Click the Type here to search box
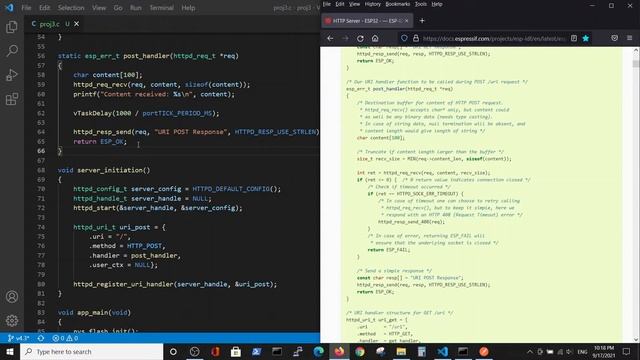The width and height of the screenshot is (640, 360). point(91,351)
